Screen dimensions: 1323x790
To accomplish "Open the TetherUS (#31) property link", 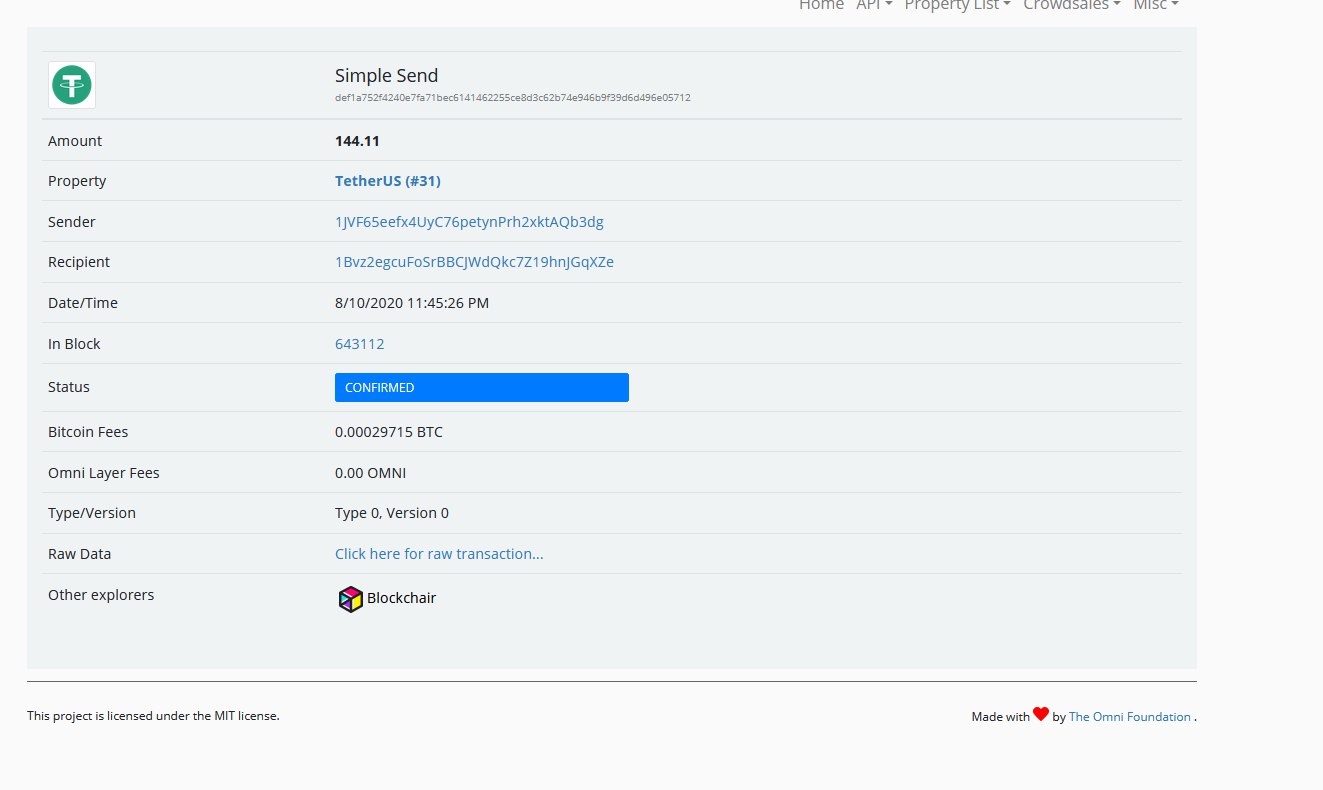I will (x=388, y=181).
